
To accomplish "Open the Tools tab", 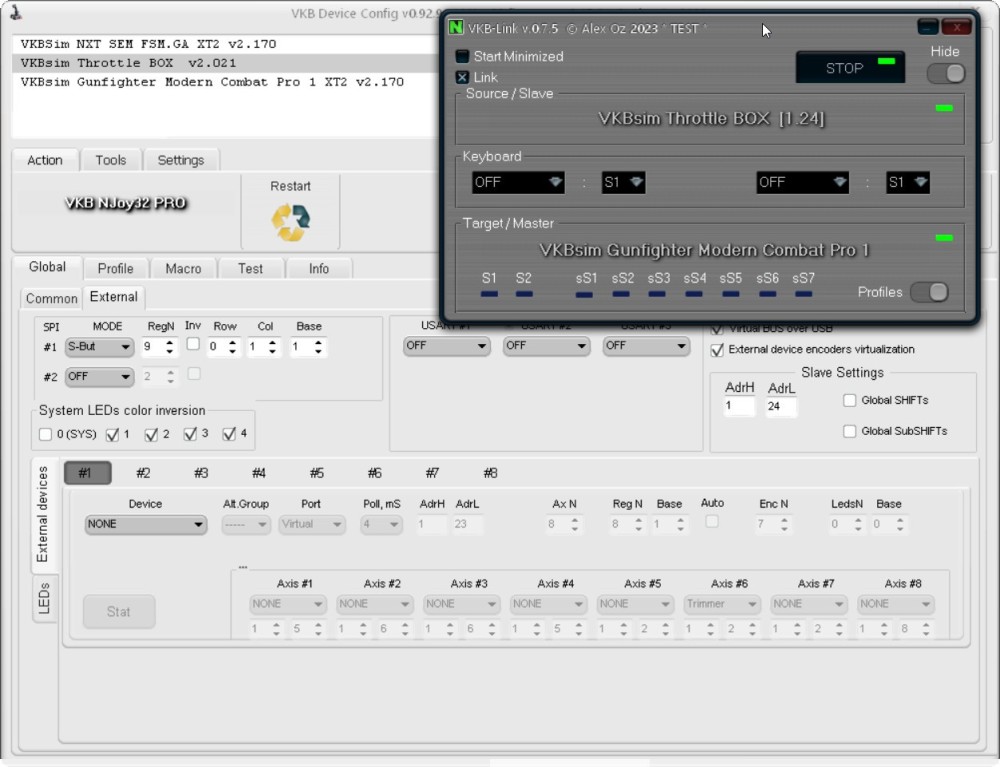I will (x=110, y=160).
